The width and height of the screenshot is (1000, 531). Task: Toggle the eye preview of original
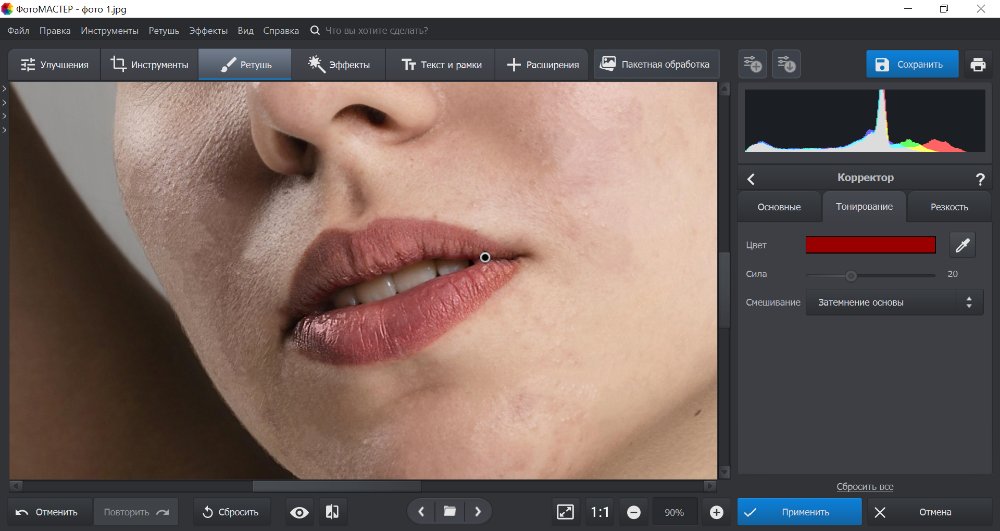point(299,512)
